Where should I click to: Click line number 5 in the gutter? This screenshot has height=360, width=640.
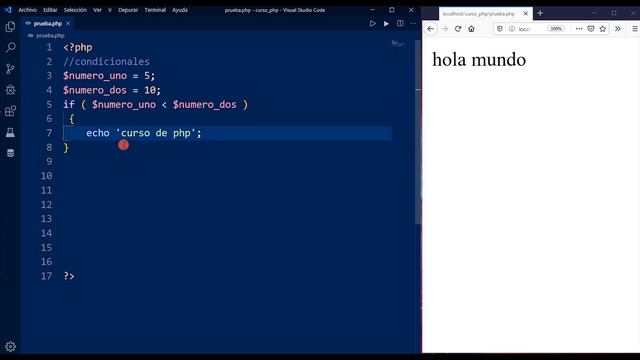click(49, 104)
